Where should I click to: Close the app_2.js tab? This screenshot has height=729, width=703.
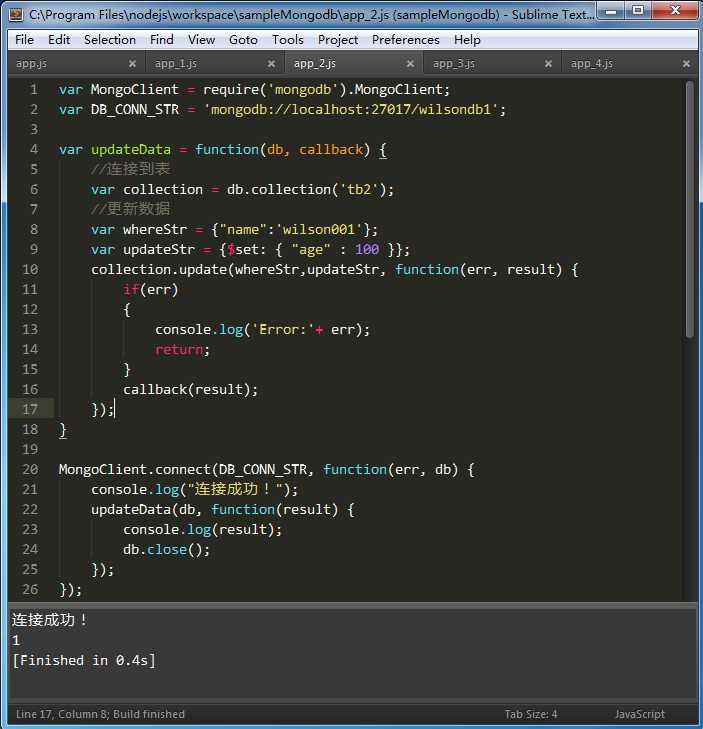coord(411,64)
